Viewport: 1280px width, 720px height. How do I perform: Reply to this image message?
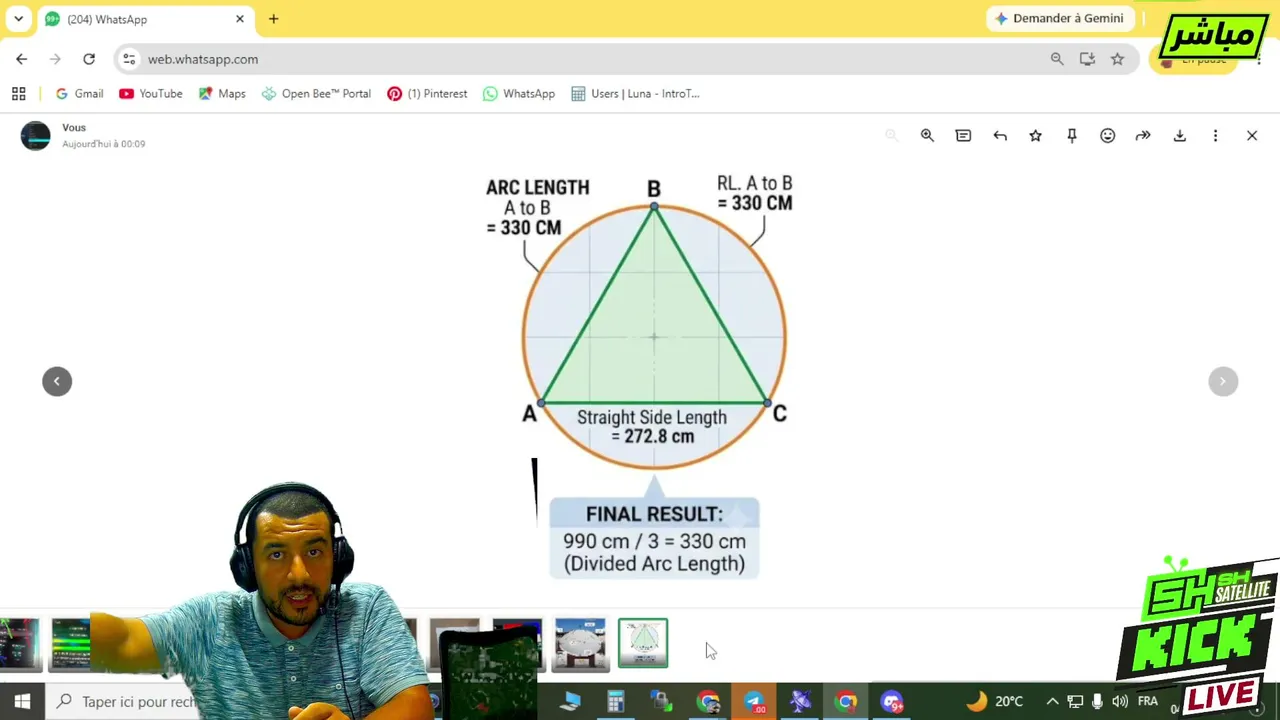click(x=1000, y=136)
